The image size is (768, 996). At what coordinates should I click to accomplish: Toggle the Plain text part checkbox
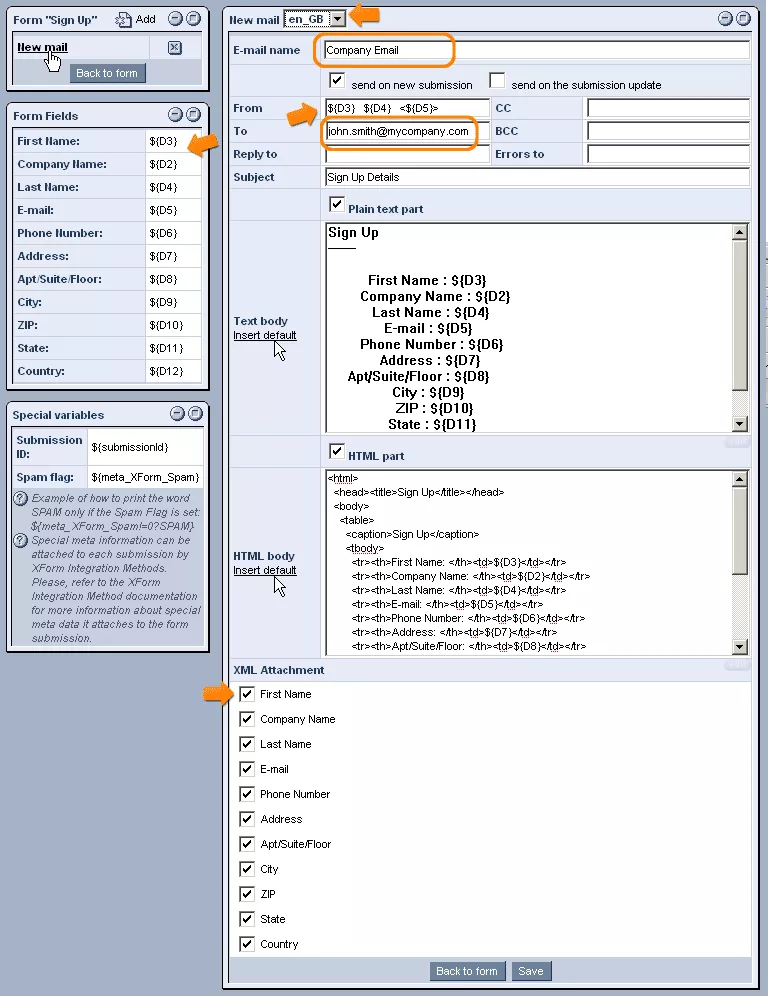coord(337,205)
